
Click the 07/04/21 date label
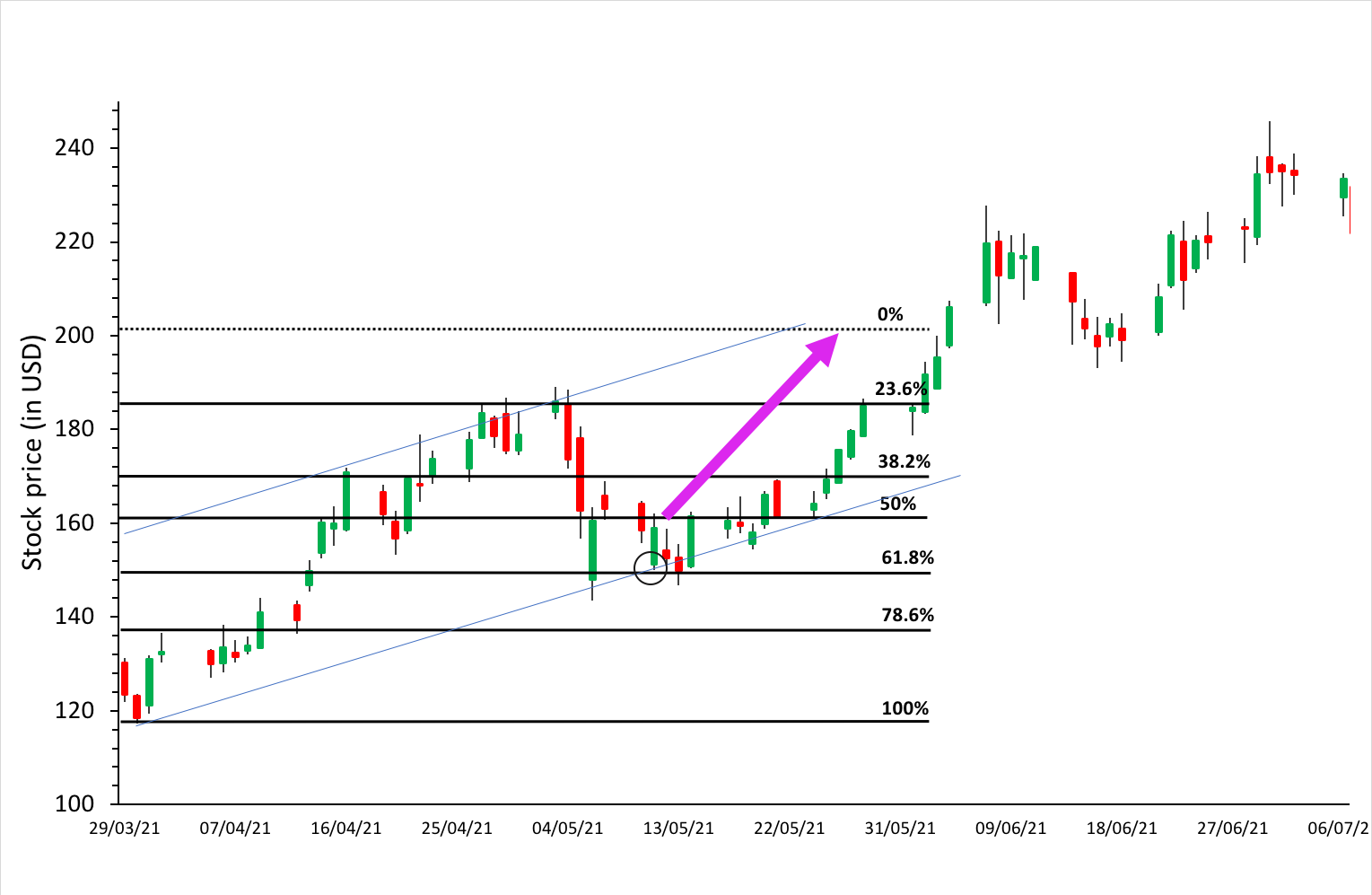(x=235, y=829)
